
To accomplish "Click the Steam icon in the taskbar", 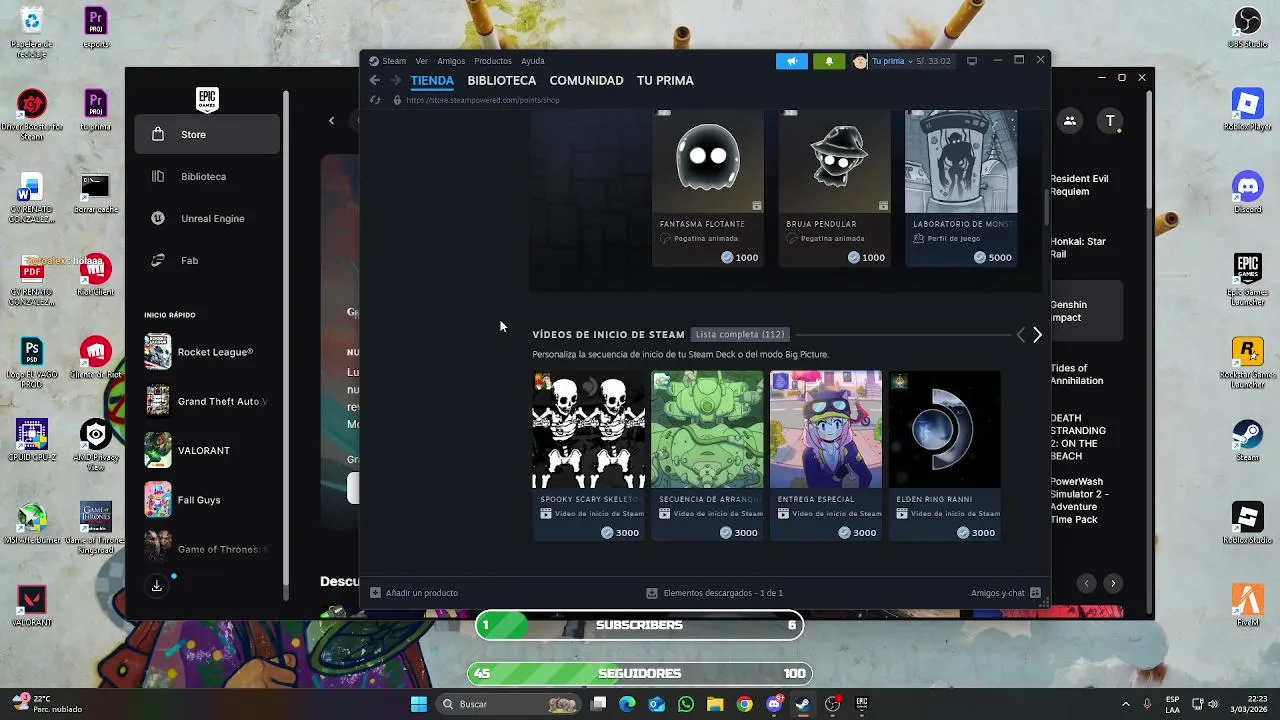I will point(802,704).
